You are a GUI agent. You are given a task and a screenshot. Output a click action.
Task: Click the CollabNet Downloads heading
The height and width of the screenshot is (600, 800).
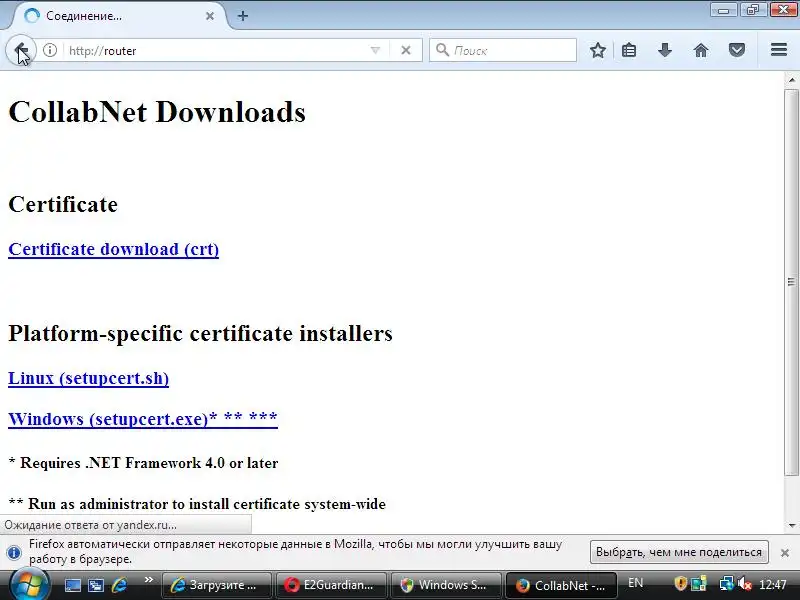[x=157, y=112]
